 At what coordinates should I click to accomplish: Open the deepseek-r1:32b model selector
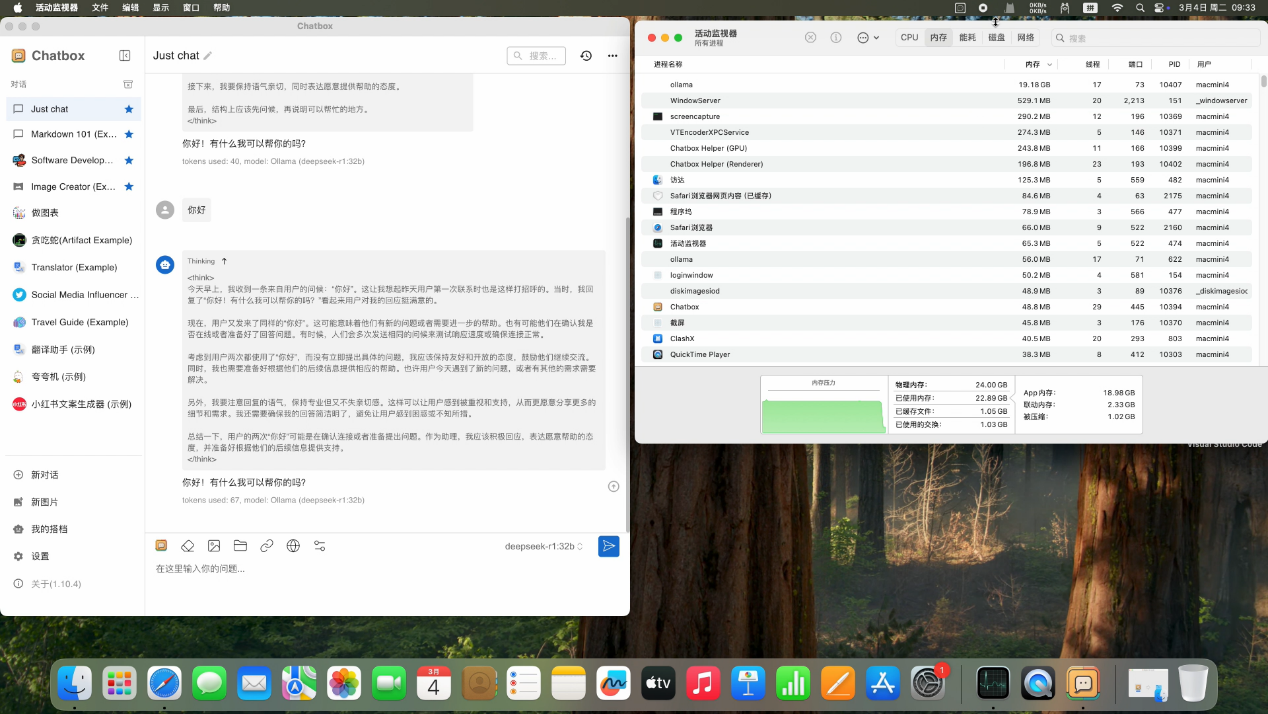(544, 546)
